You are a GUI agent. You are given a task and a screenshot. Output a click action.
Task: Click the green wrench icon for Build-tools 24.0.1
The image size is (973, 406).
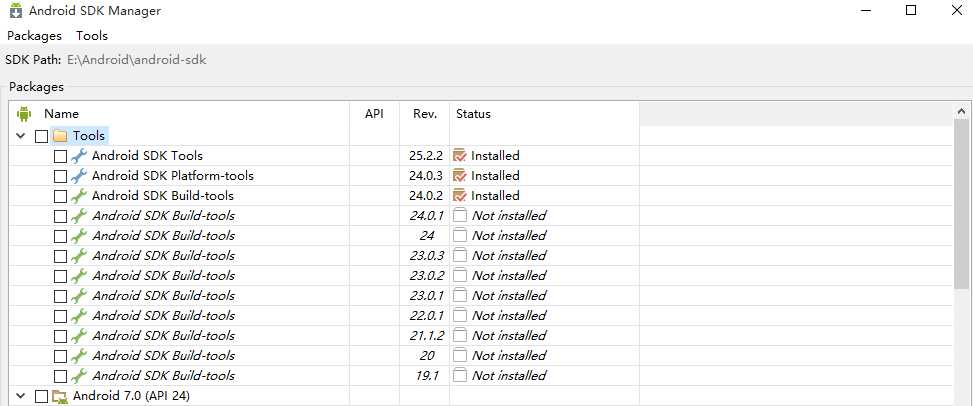(x=78, y=215)
